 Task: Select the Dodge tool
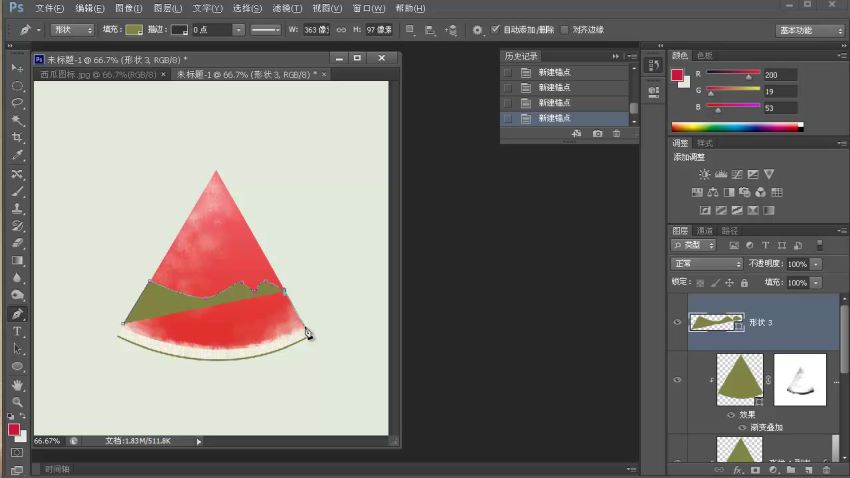(x=17, y=295)
